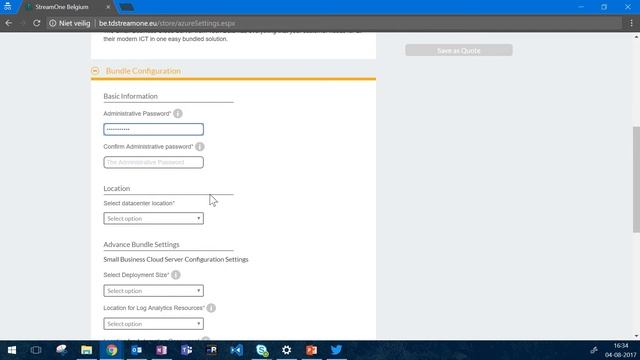Viewport: 640px width, 360px height.
Task: Open the Log Analytics Resources location dropdown
Action: point(153,324)
